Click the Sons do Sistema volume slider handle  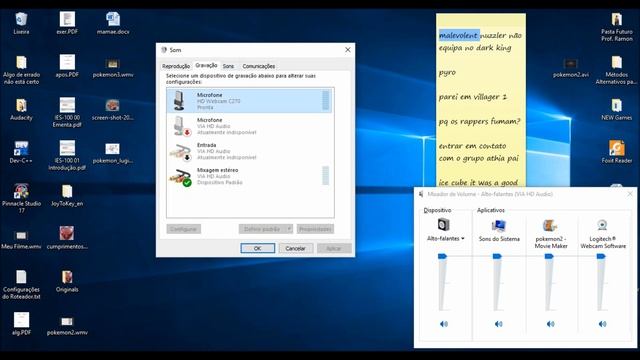point(497,256)
